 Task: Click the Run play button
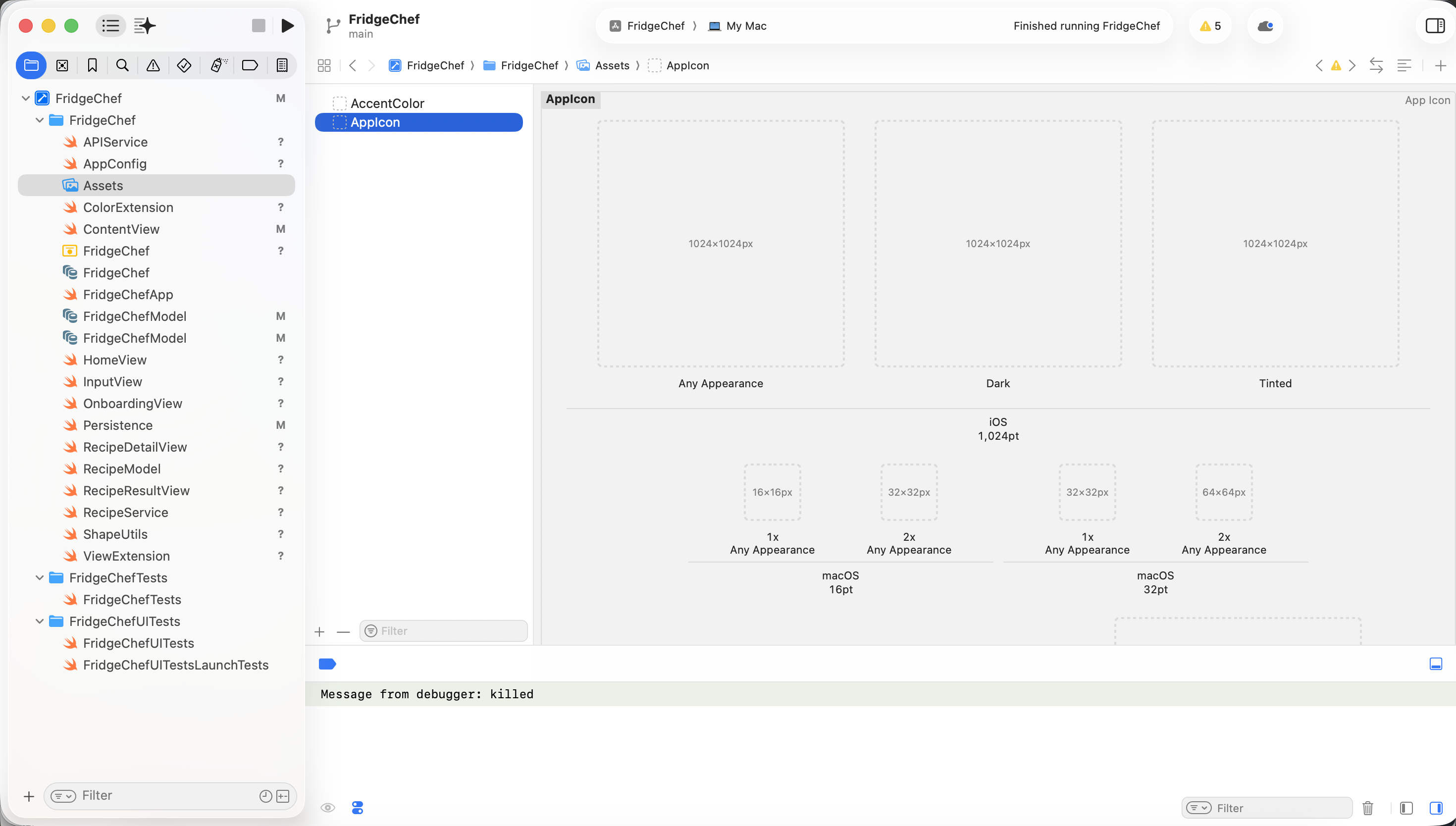[x=288, y=26]
